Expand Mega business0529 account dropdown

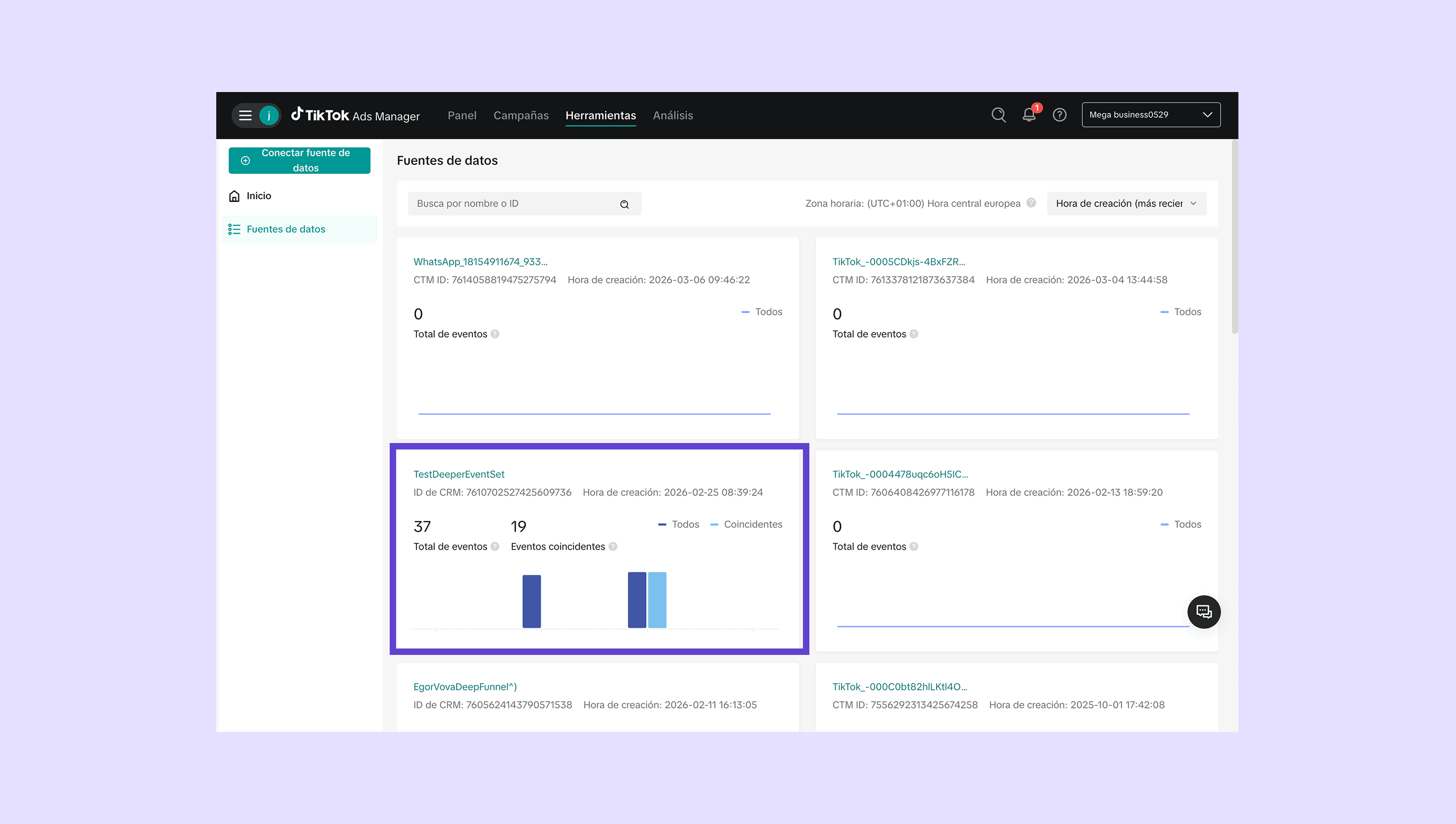pyautogui.click(x=1150, y=115)
